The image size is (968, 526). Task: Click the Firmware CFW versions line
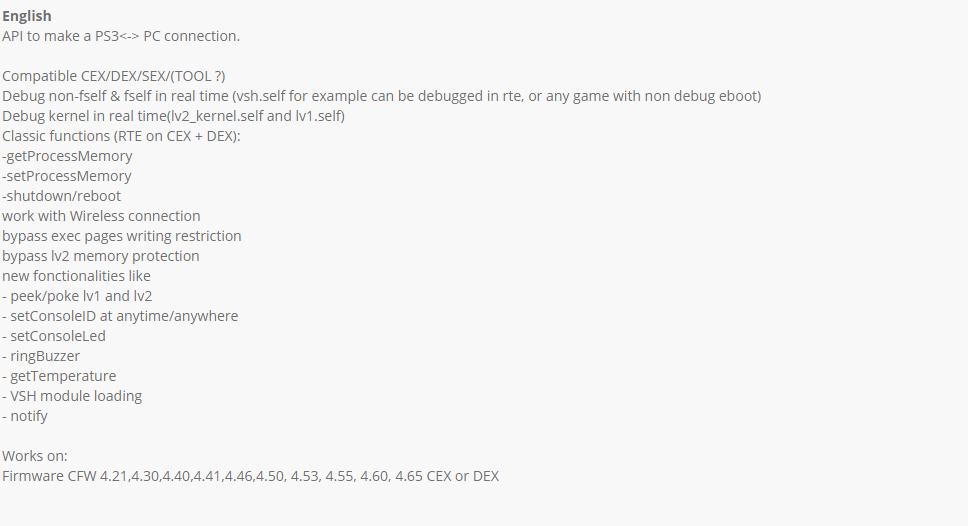point(251,476)
